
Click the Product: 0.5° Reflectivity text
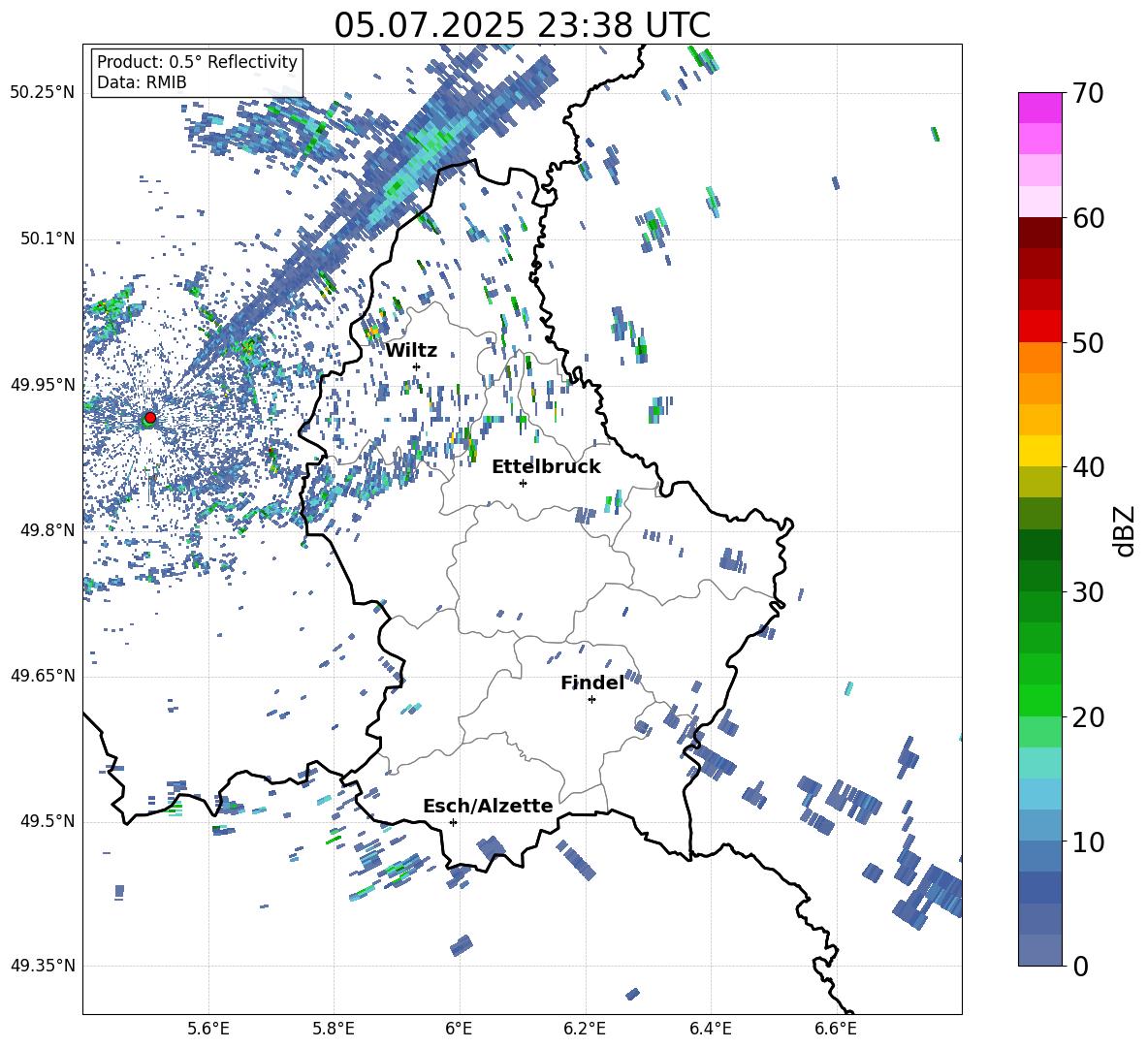point(197,62)
